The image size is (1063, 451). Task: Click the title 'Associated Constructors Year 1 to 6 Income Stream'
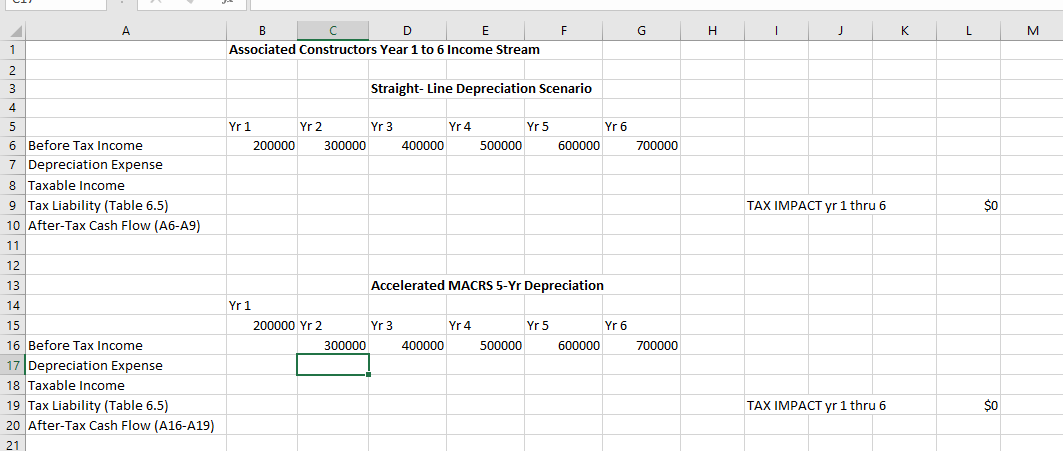[x=384, y=50]
